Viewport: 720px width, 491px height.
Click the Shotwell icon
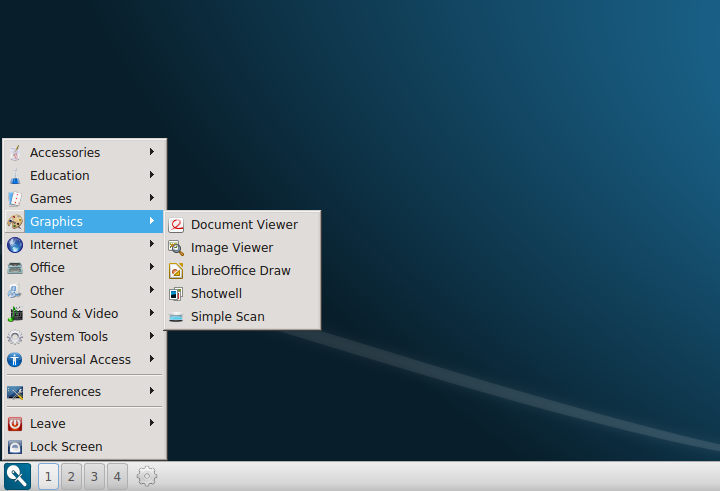point(176,293)
